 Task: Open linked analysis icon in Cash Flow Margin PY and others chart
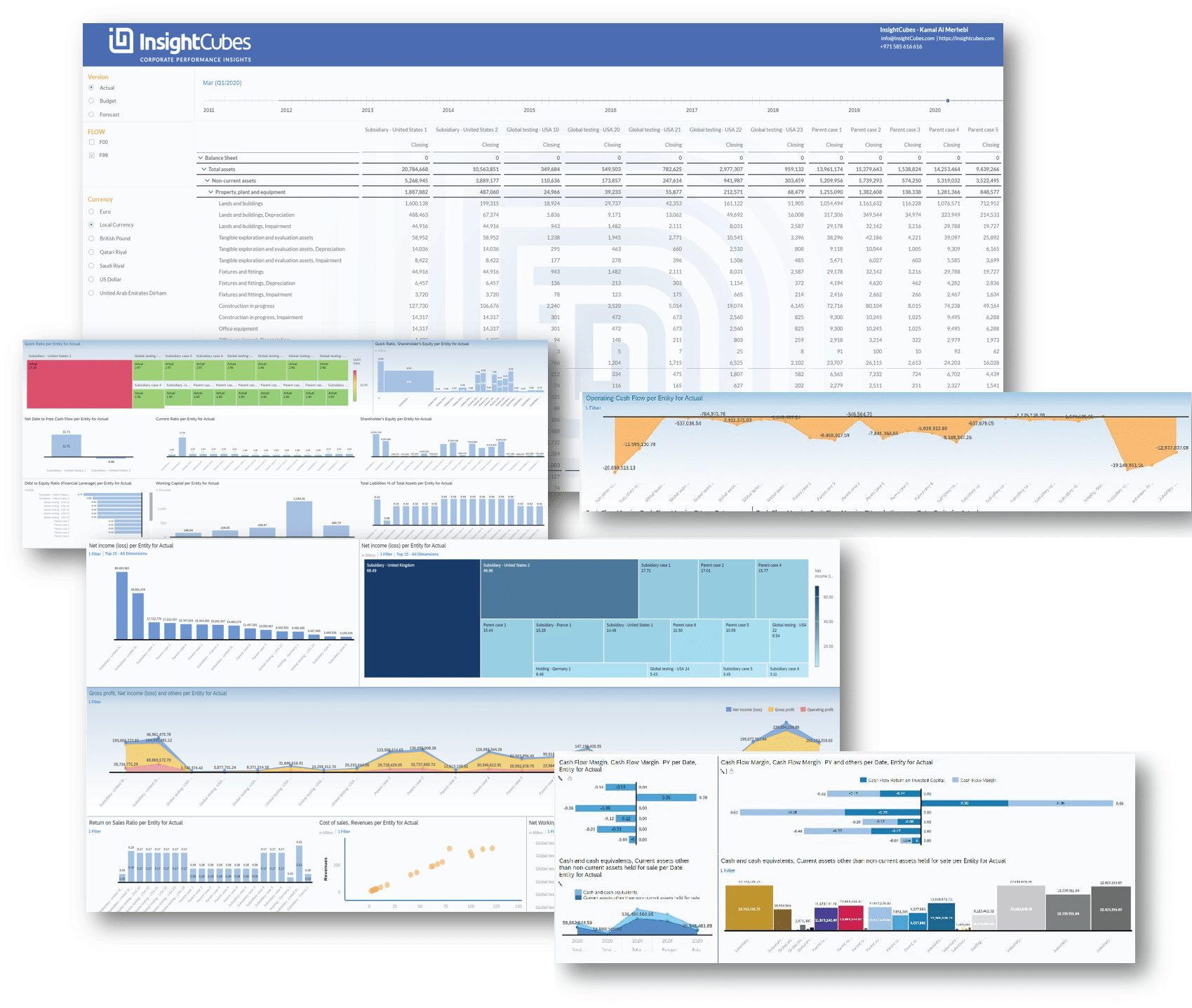[723, 771]
